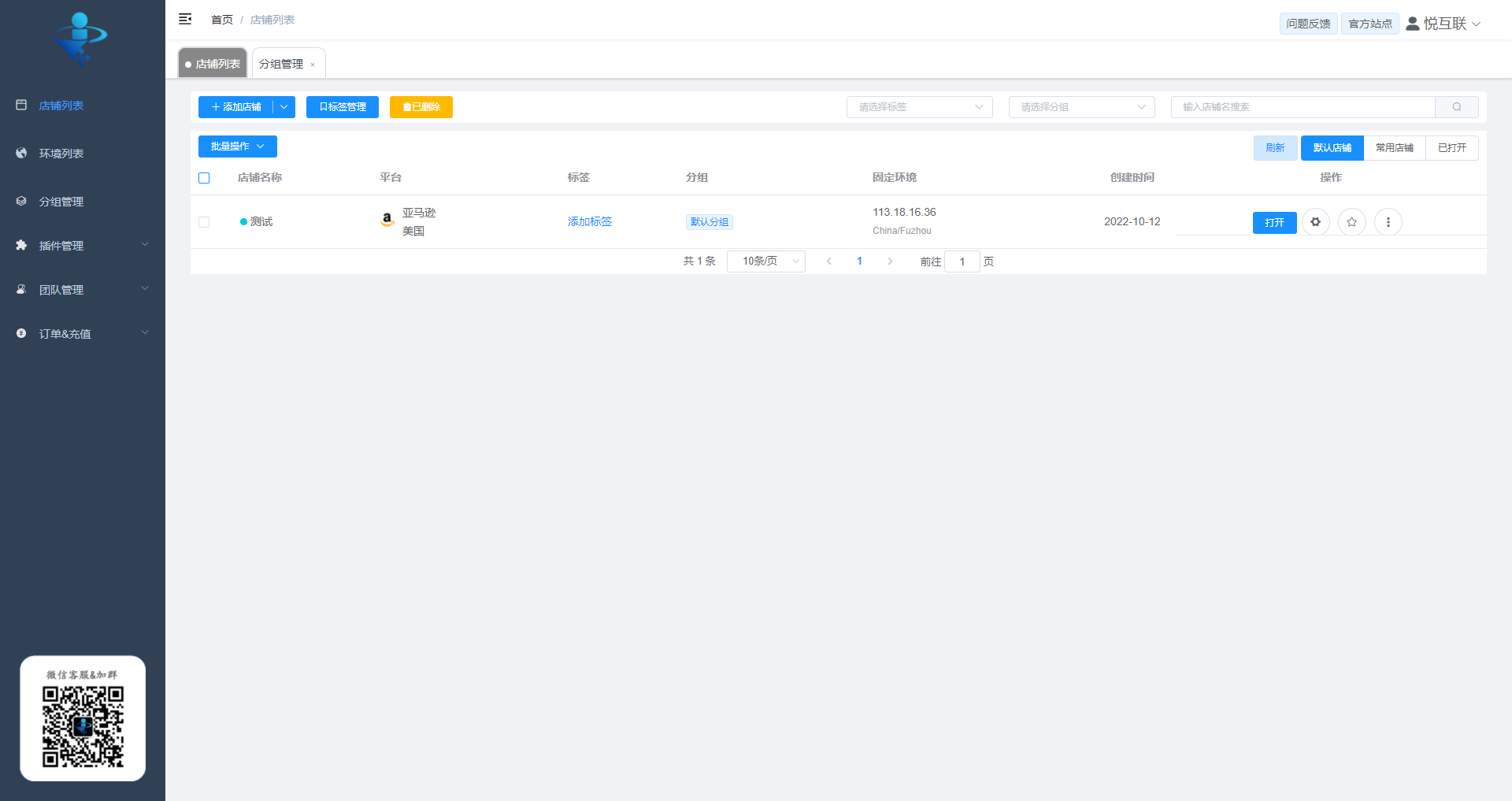Image resolution: width=1512 pixels, height=801 pixels.
Task: Click the app logo in the sidebar
Action: point(80,38)
